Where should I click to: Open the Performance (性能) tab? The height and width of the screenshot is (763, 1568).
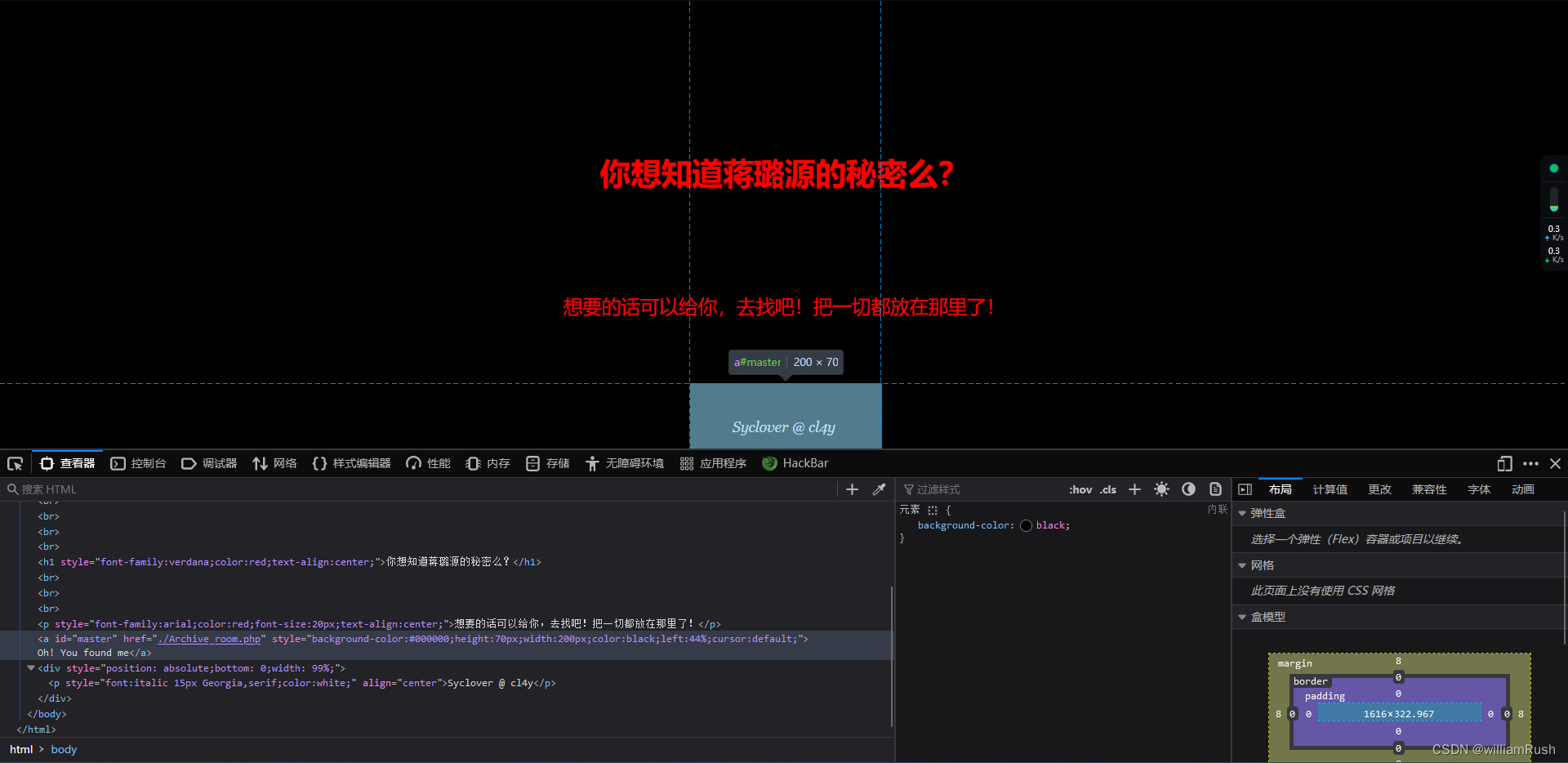click(x=428, y=464)
